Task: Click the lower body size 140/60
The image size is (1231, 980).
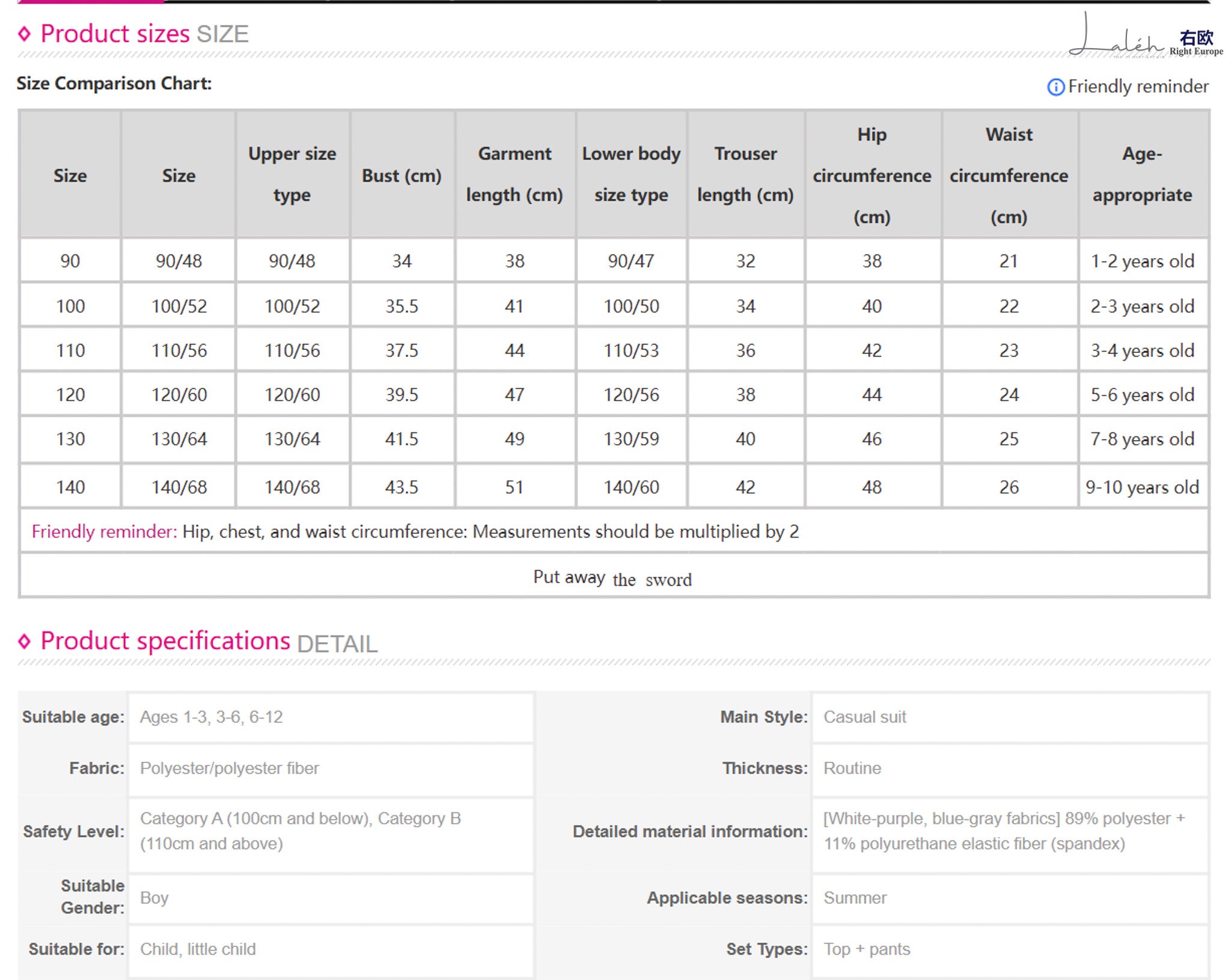Action: point(631,487)
